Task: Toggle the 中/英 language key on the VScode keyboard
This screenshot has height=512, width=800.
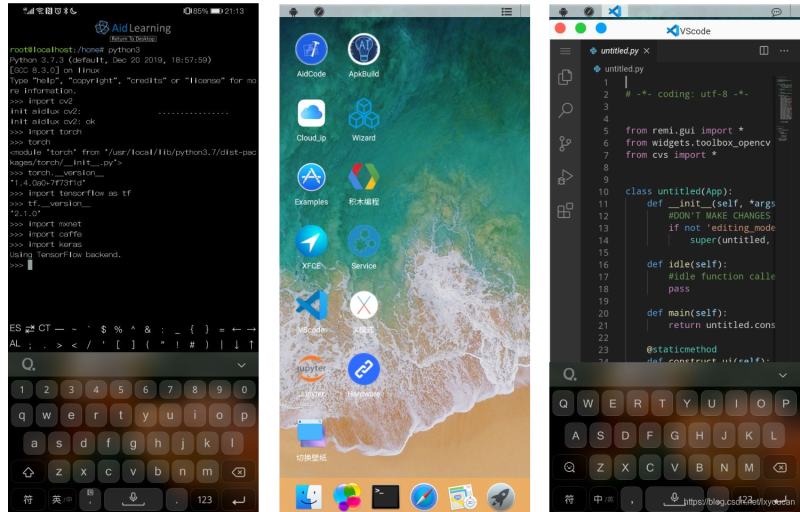Action: [x=603, y=499]
